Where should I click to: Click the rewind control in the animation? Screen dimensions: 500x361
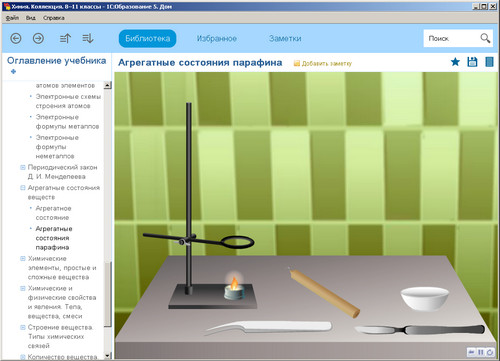tap(472, 352)
